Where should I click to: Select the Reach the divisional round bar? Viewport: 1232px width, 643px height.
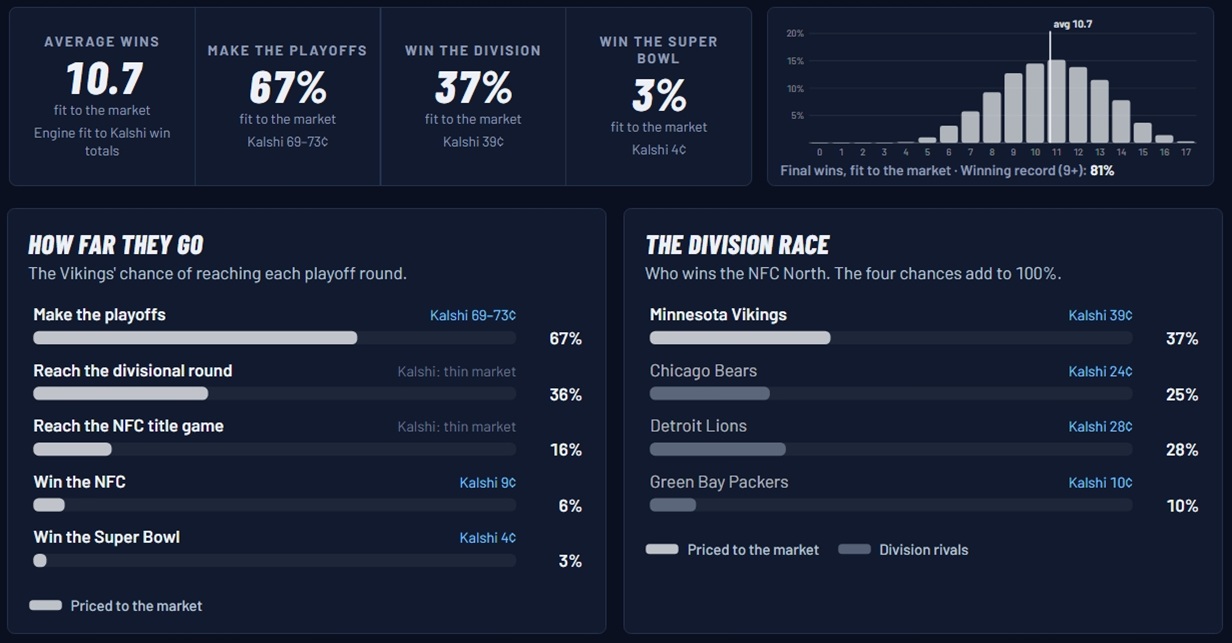coord(275,394)
